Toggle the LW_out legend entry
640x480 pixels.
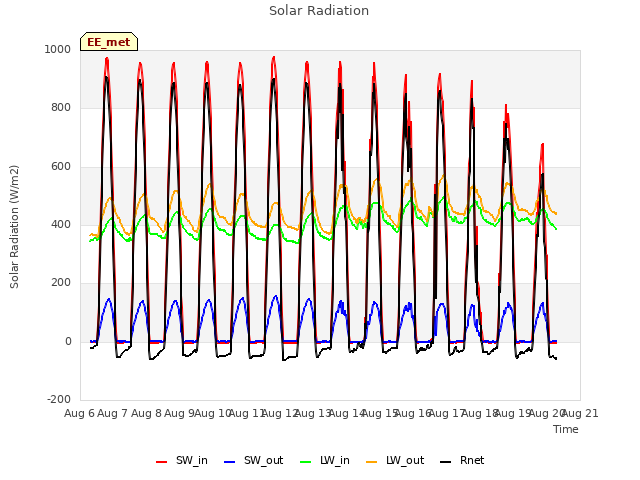point(395,460)
